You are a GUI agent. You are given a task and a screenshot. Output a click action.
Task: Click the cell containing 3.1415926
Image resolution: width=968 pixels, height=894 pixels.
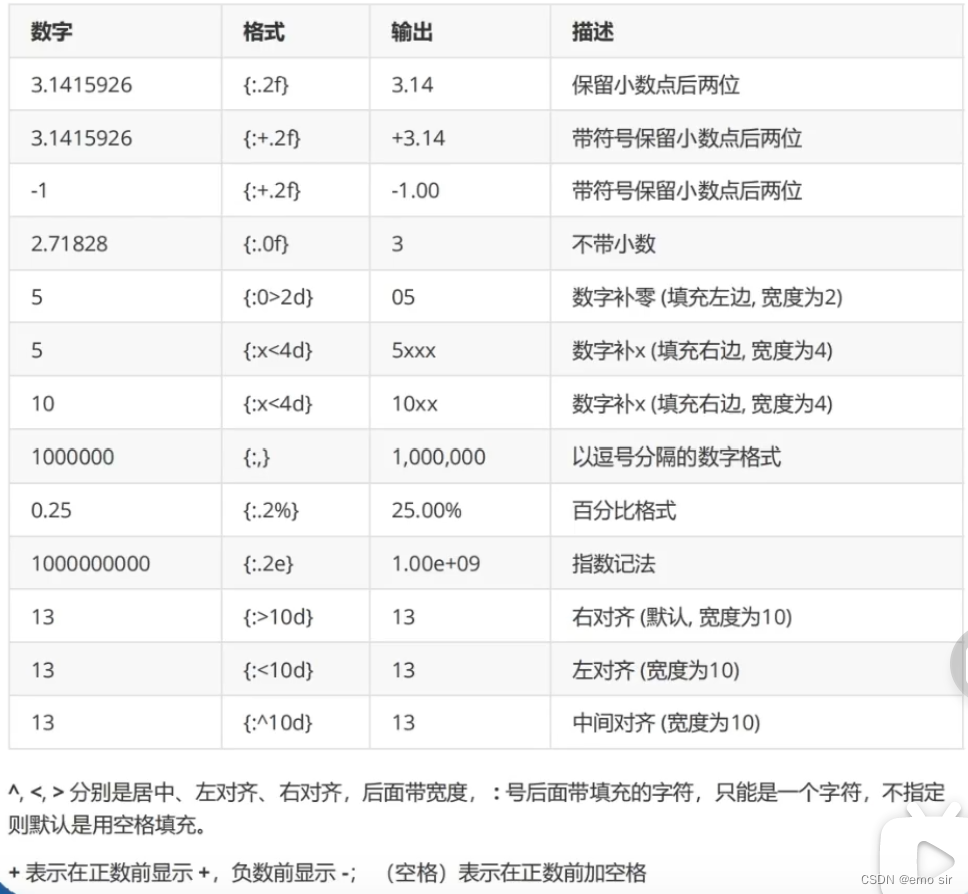click(74, 84)
